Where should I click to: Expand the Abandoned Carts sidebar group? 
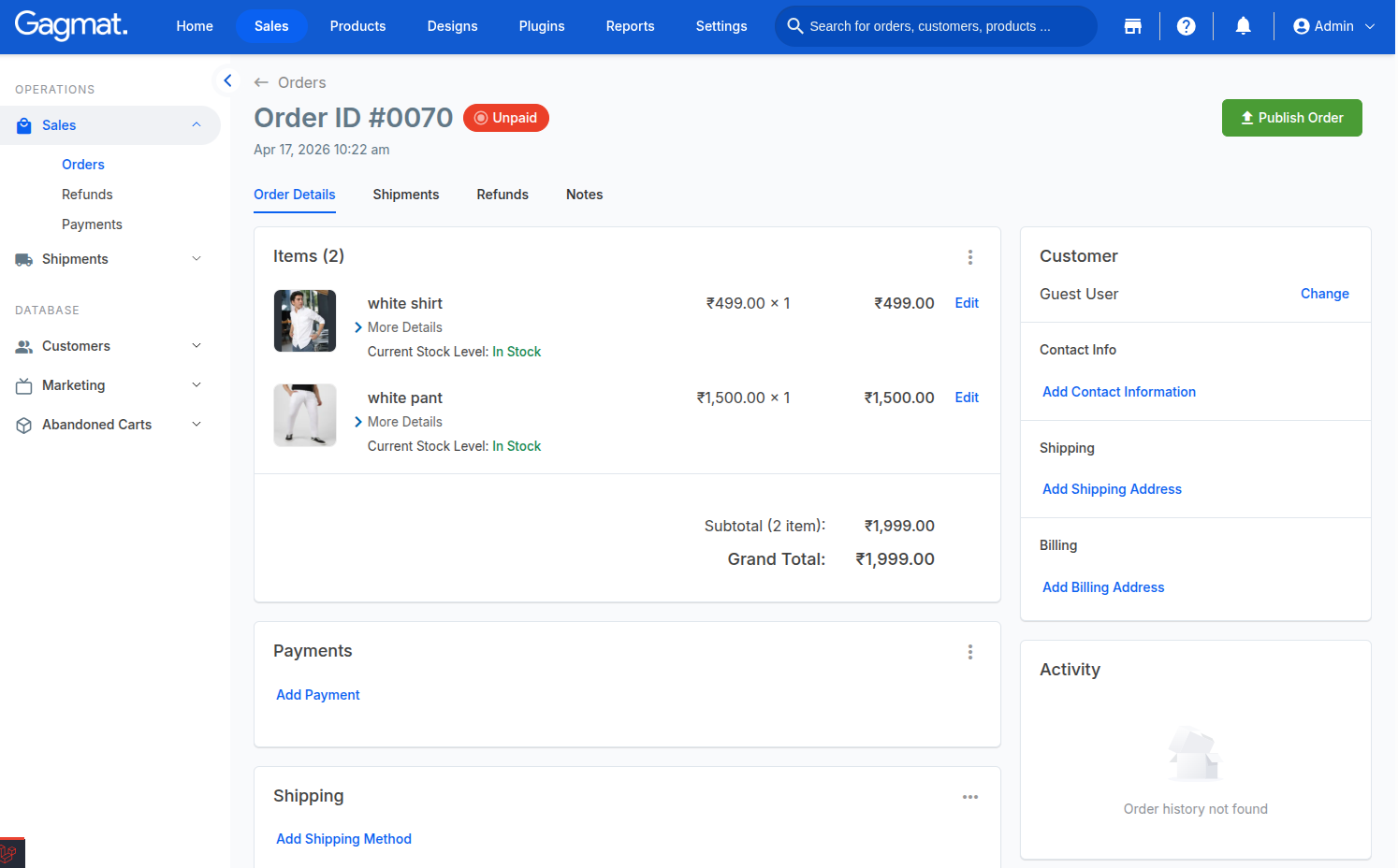(x=197, y=425)
